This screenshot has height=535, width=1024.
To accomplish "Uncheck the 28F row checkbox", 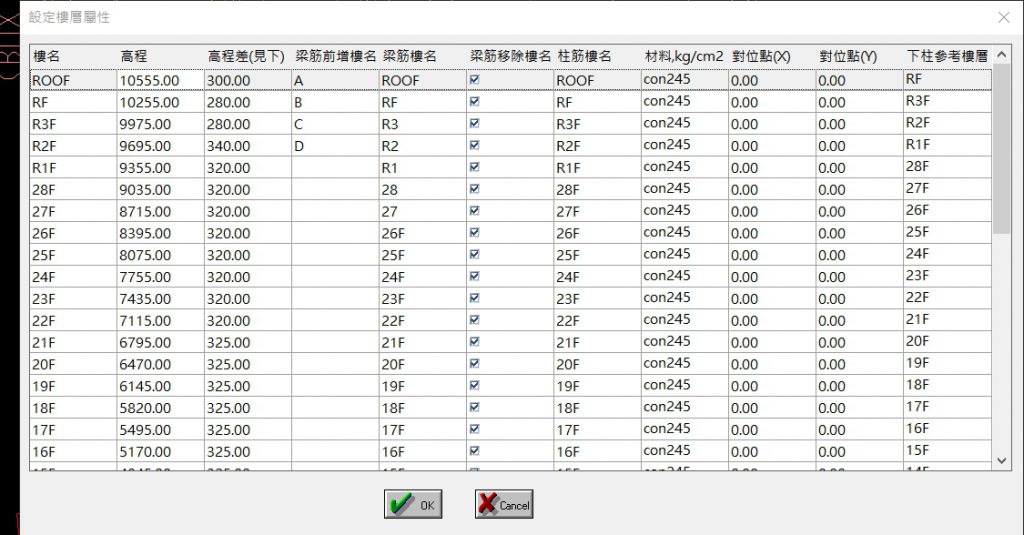I will [475, 189].
